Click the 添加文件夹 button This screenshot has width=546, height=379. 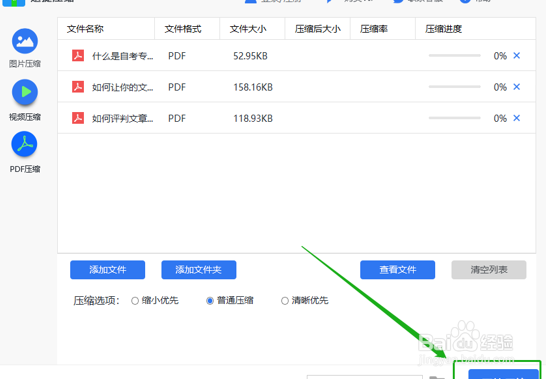tap(199, 270)
